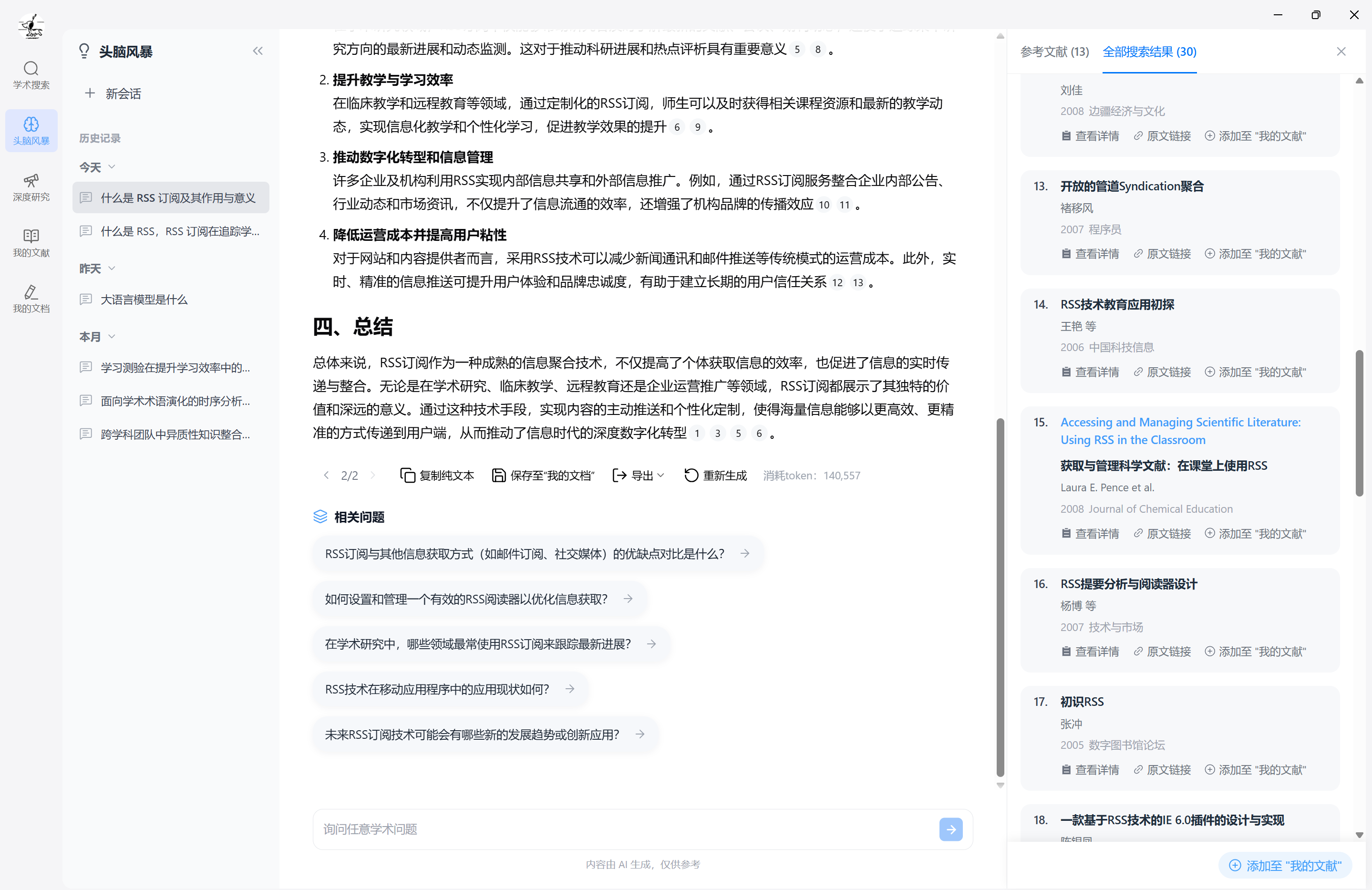Go to 我的文献 in the sidebar
The image size is (1372, 890).
[31, 243]
